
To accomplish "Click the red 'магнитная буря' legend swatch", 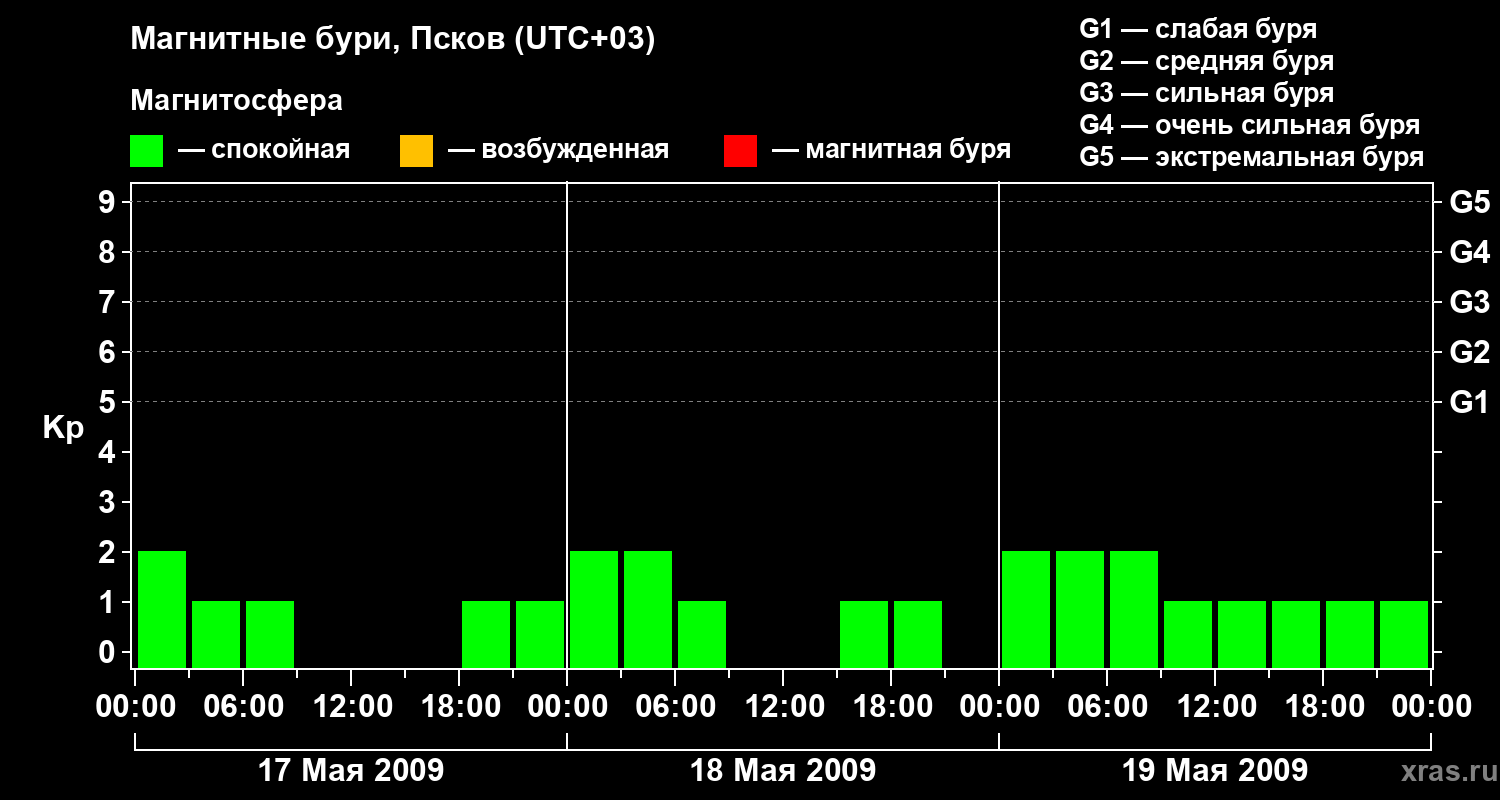I will 740,151.
